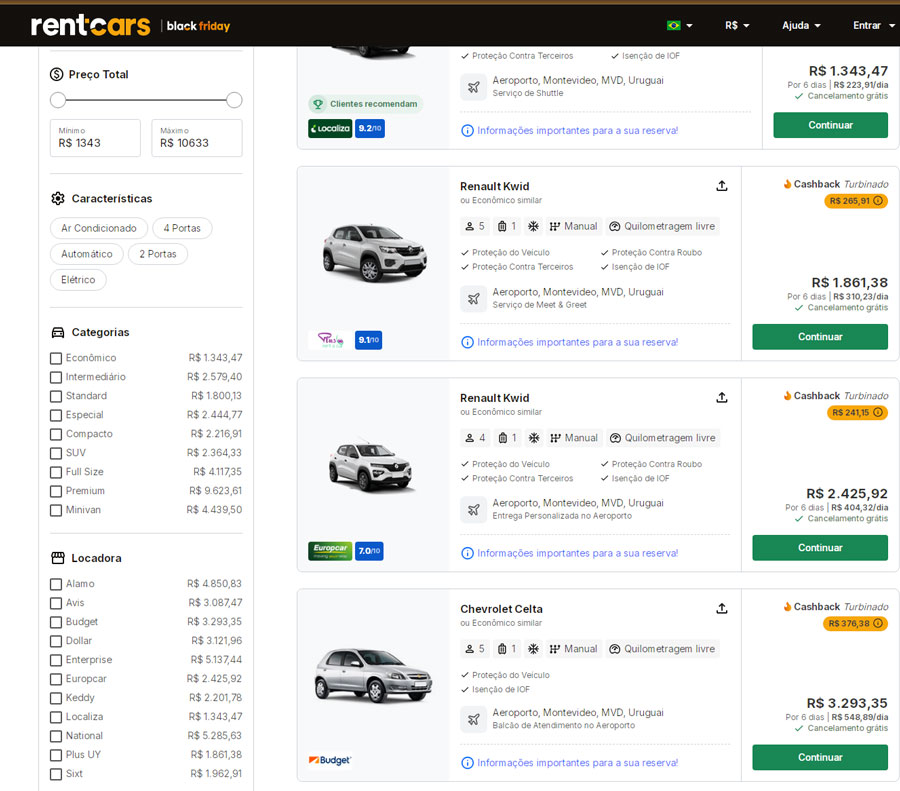
Task: Click the Localiza supplier logo
Action: pos(329,128)
